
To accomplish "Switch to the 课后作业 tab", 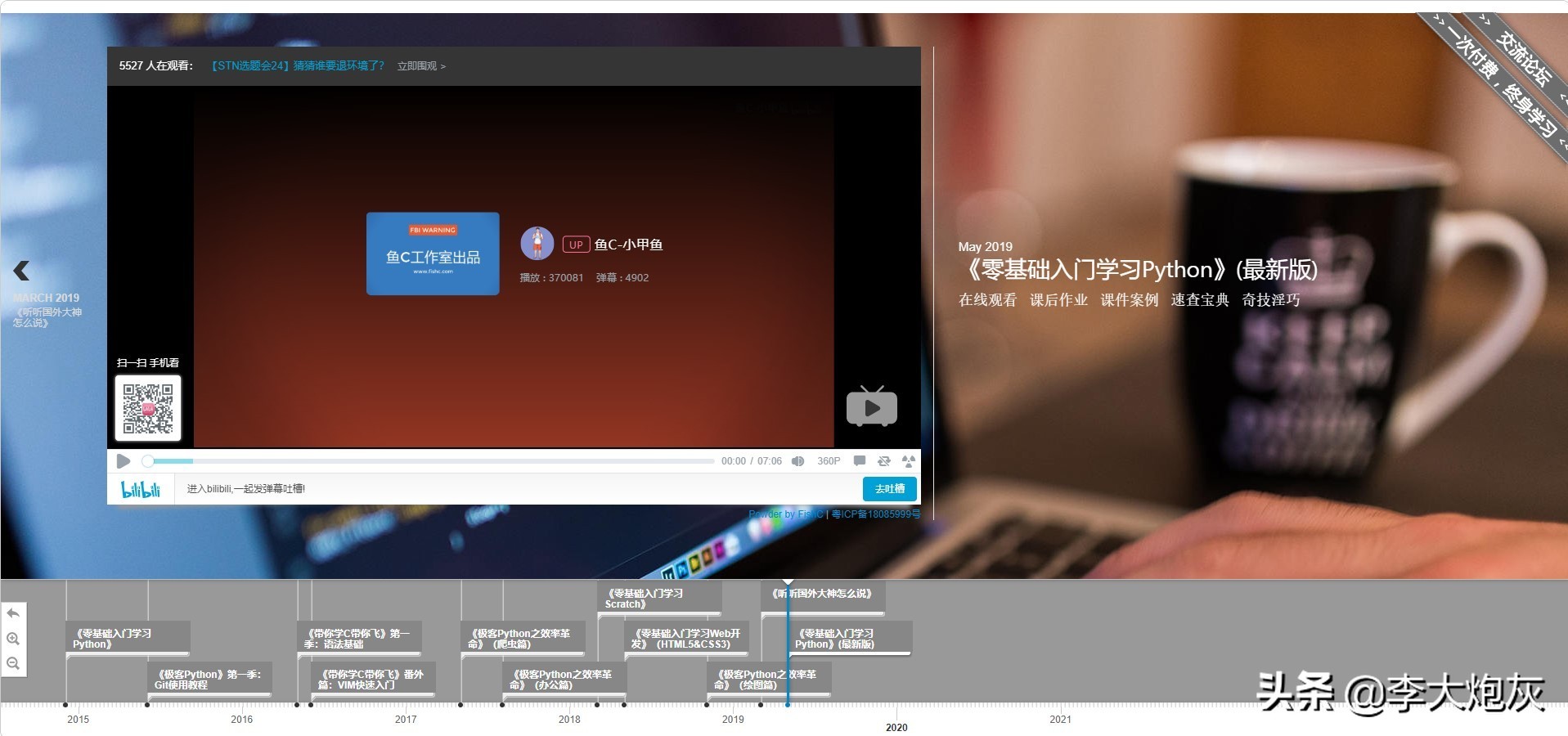I will pyautogui.click(x=1059, y=300).
